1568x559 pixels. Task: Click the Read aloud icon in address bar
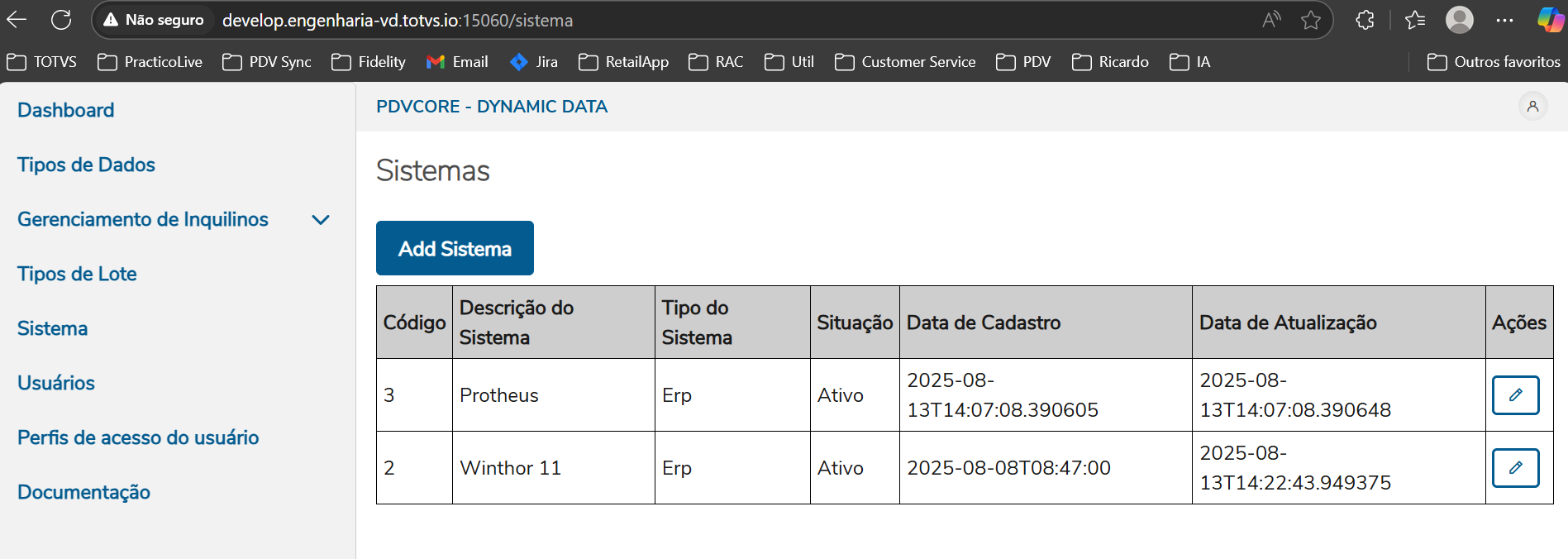point(1271,20)
